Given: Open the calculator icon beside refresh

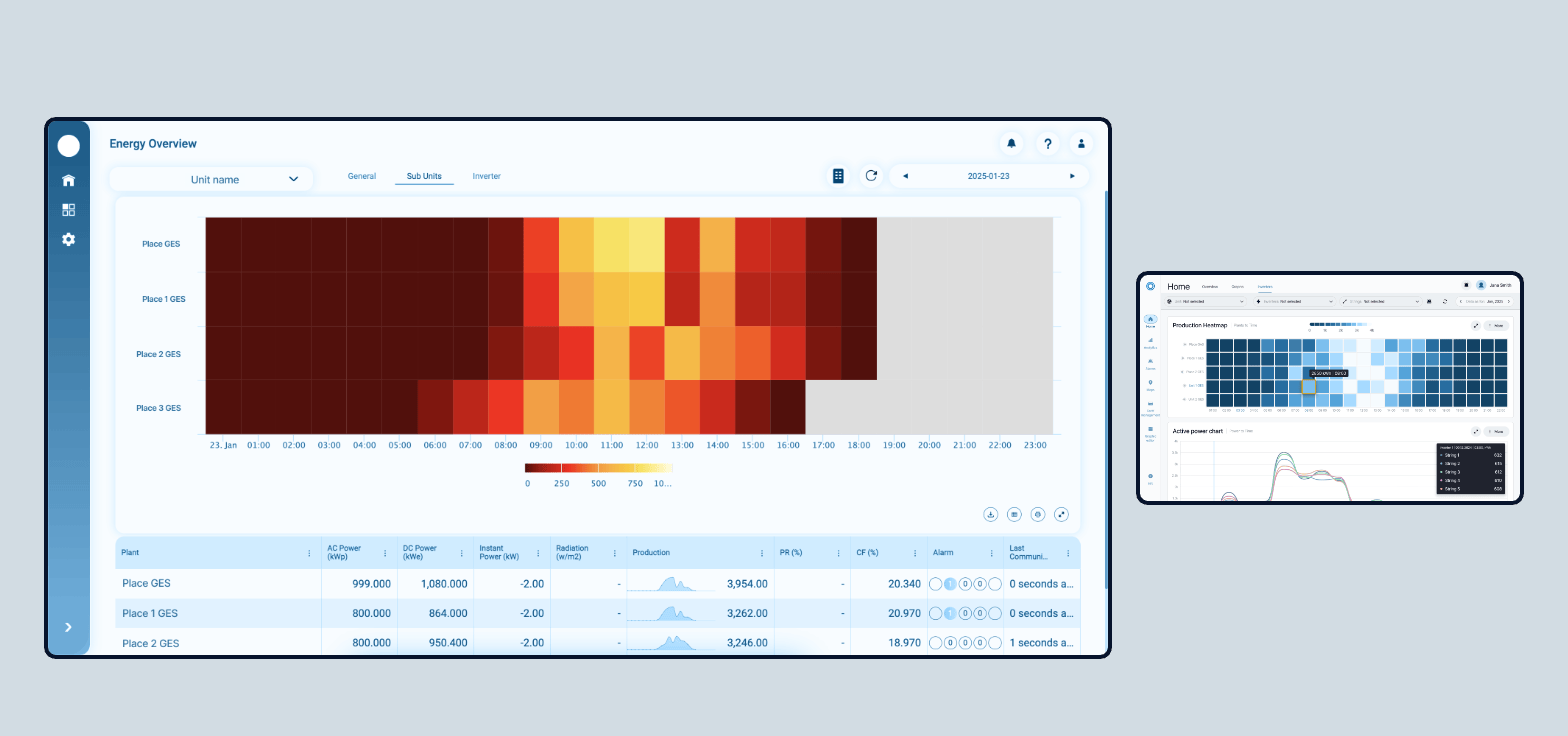Looking at the screenshot, I should (x=838, y=176).
